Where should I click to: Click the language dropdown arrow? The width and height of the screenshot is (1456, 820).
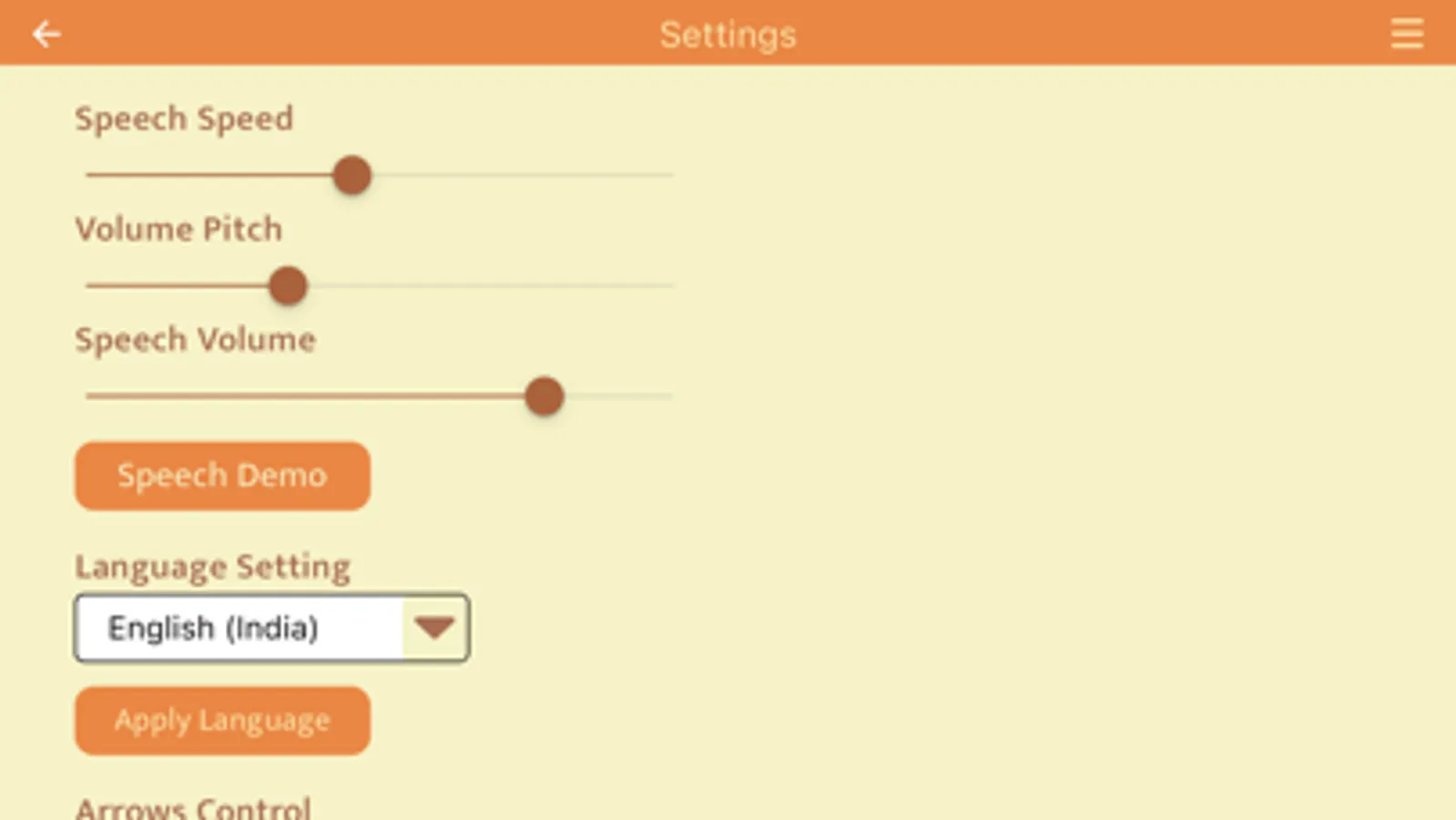[434, 628]
